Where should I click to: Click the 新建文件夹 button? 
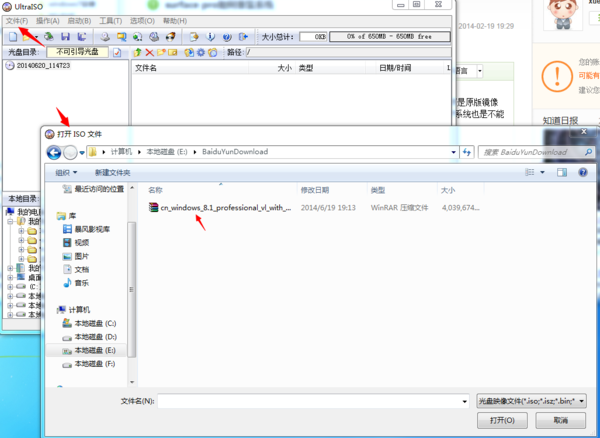(x=112, y=173)
